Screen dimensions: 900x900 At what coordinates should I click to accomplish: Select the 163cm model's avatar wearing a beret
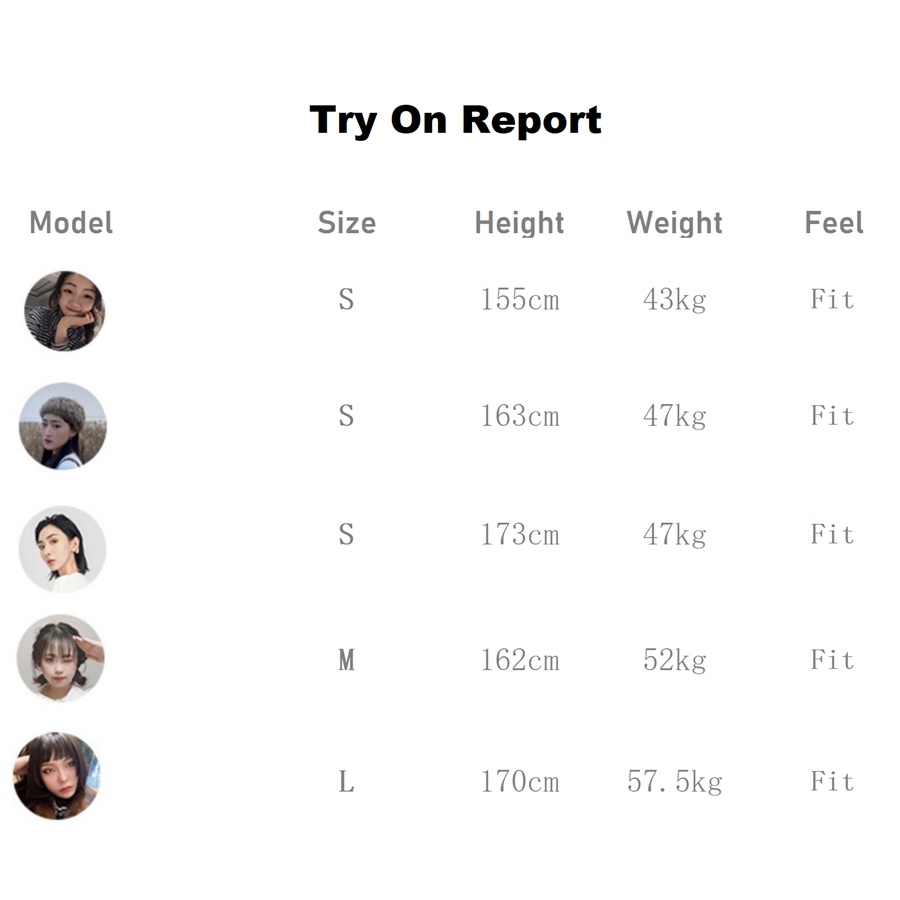62,426
